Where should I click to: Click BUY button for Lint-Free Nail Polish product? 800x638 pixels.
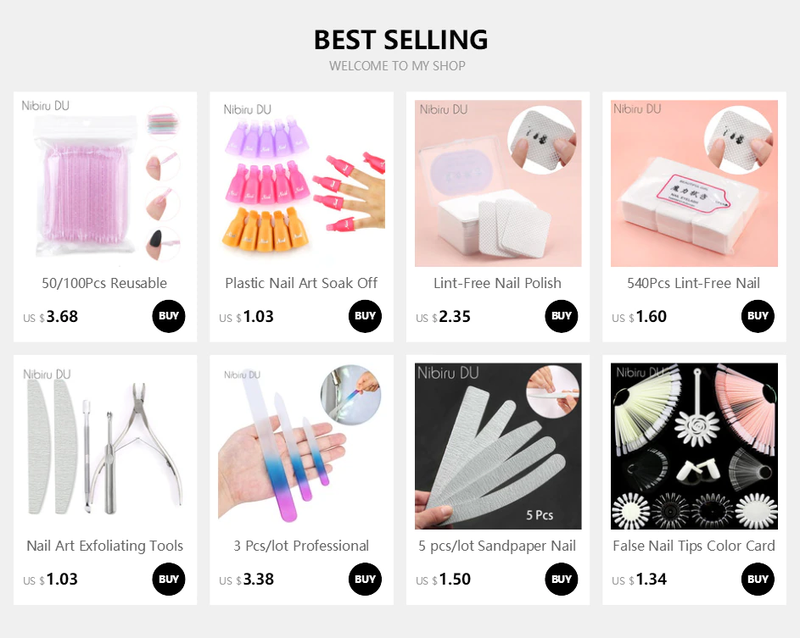(x=561, y=316)
